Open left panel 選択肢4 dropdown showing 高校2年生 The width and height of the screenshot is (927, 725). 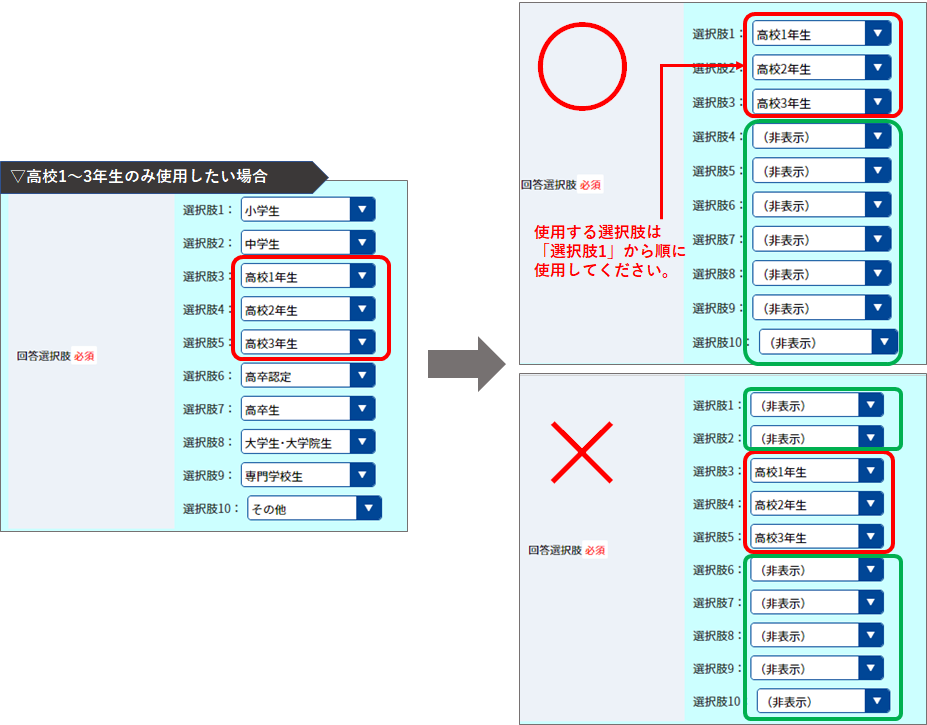[x=308, y=309]
